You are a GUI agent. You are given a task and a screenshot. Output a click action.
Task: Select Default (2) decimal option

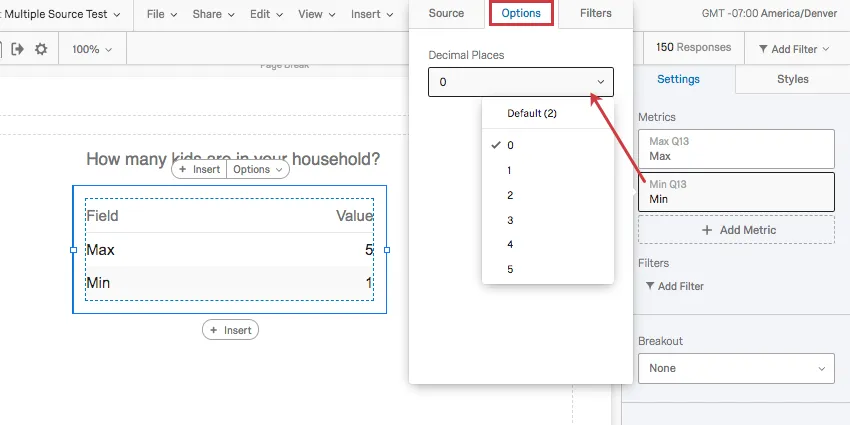[x=548, y=113]
